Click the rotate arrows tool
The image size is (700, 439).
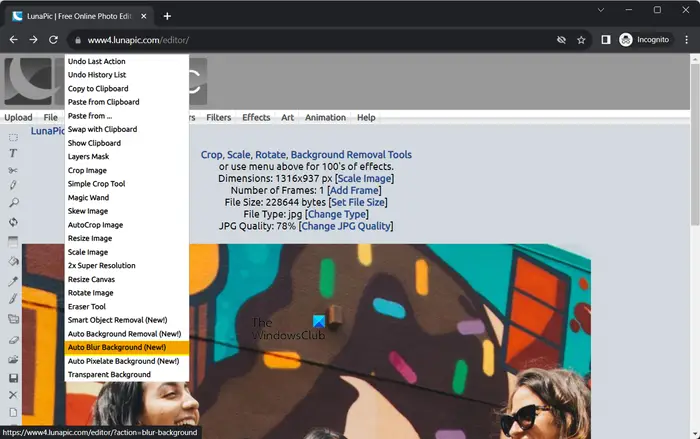click(x=13, y=222)
